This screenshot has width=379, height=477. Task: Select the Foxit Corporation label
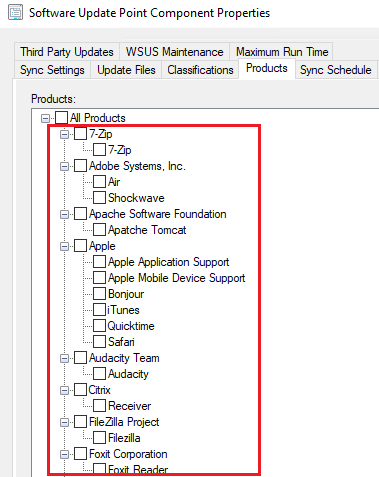click(x=128, y=454)
